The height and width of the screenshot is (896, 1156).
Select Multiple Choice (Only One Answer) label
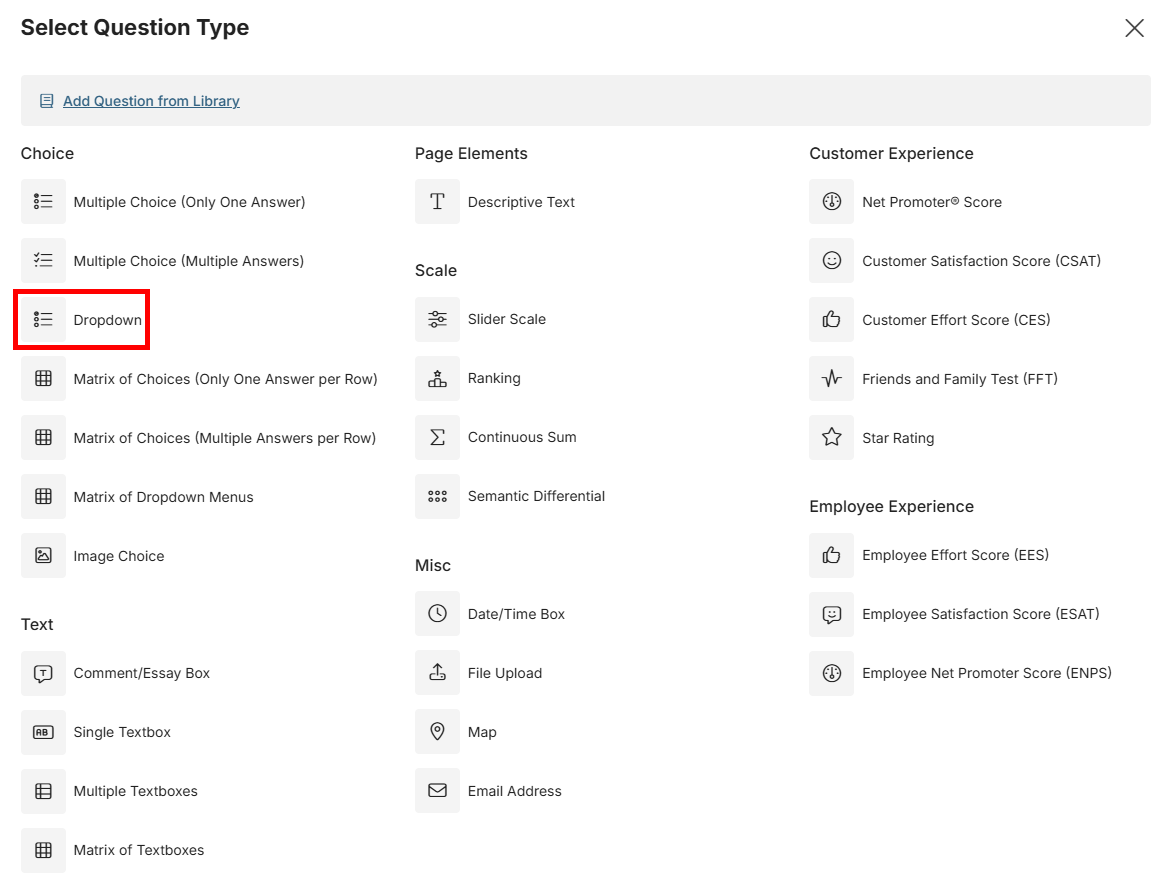click(189, 202)
